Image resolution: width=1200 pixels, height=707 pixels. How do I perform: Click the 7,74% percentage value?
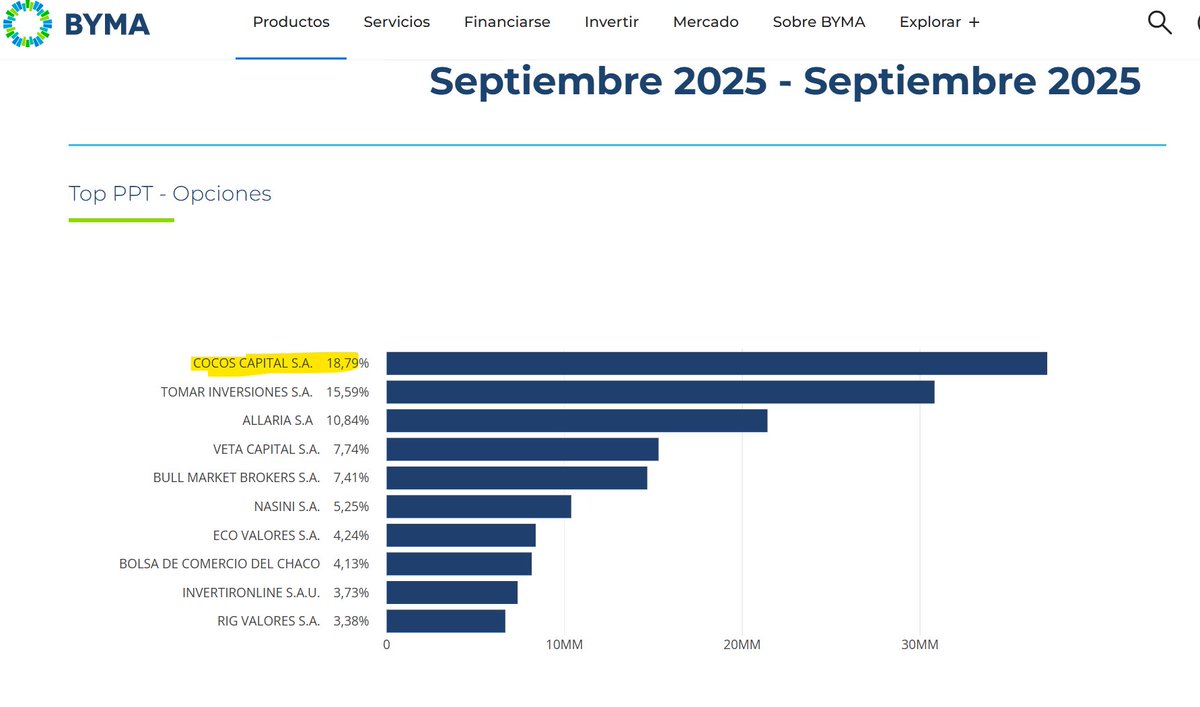(351, 449)
